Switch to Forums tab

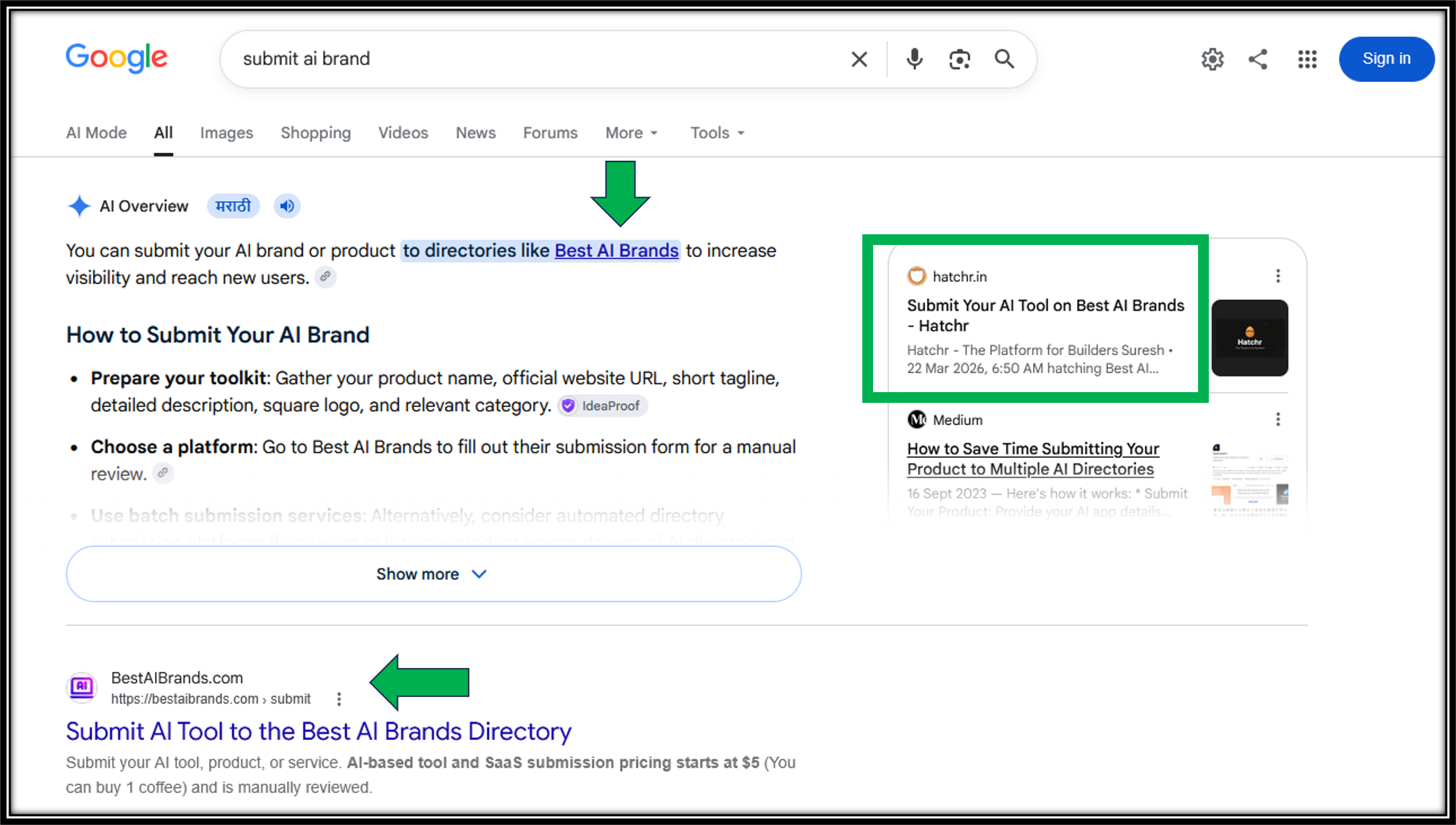[550, 133]
